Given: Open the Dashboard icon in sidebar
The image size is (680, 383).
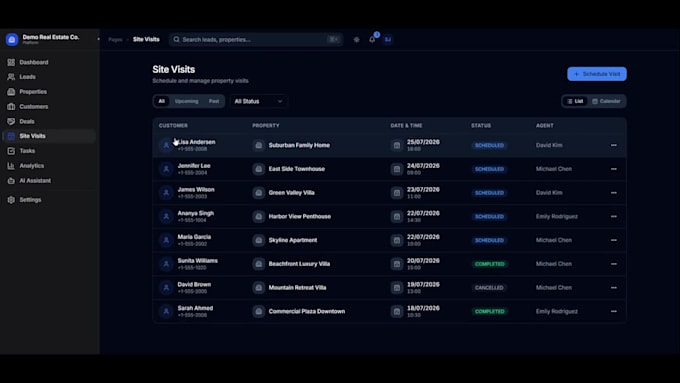Looking at the screenshot, I should (x=11, y=62).
